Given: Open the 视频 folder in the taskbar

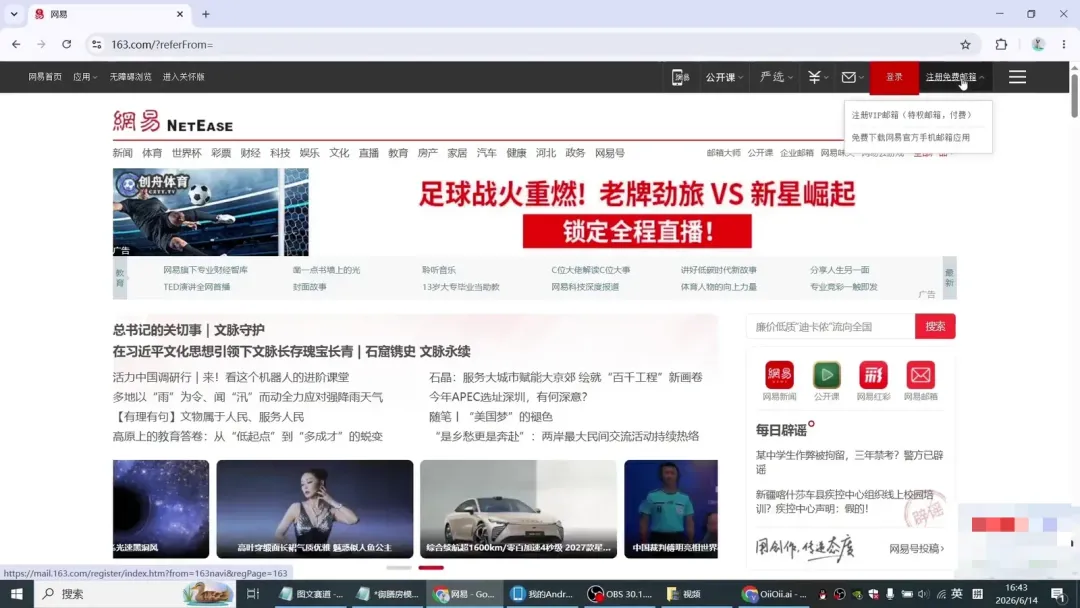Looking at the screenshot, I should pos(684,594).
